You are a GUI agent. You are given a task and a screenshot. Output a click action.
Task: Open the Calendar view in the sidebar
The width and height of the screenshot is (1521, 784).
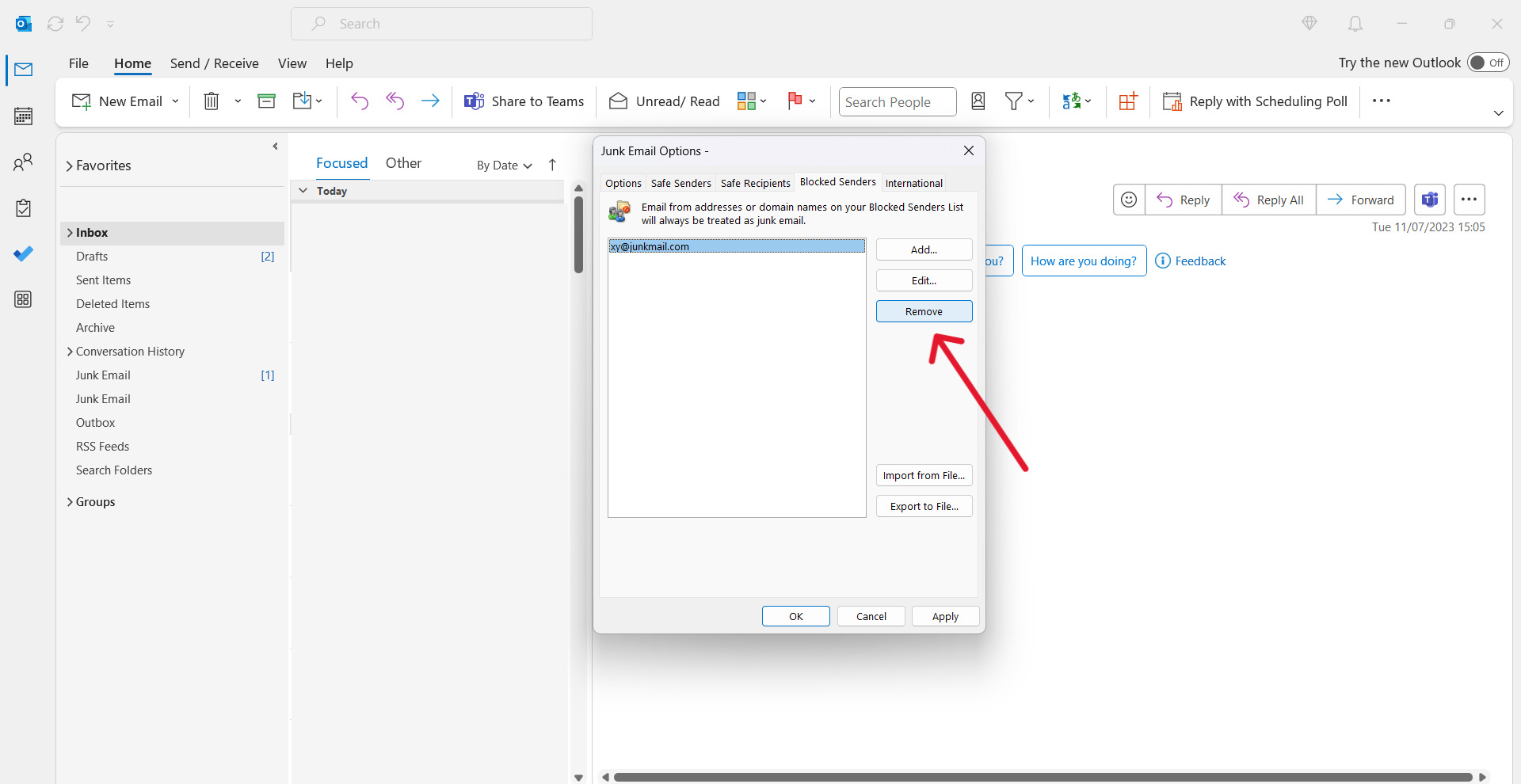click(x=23, y=116)
